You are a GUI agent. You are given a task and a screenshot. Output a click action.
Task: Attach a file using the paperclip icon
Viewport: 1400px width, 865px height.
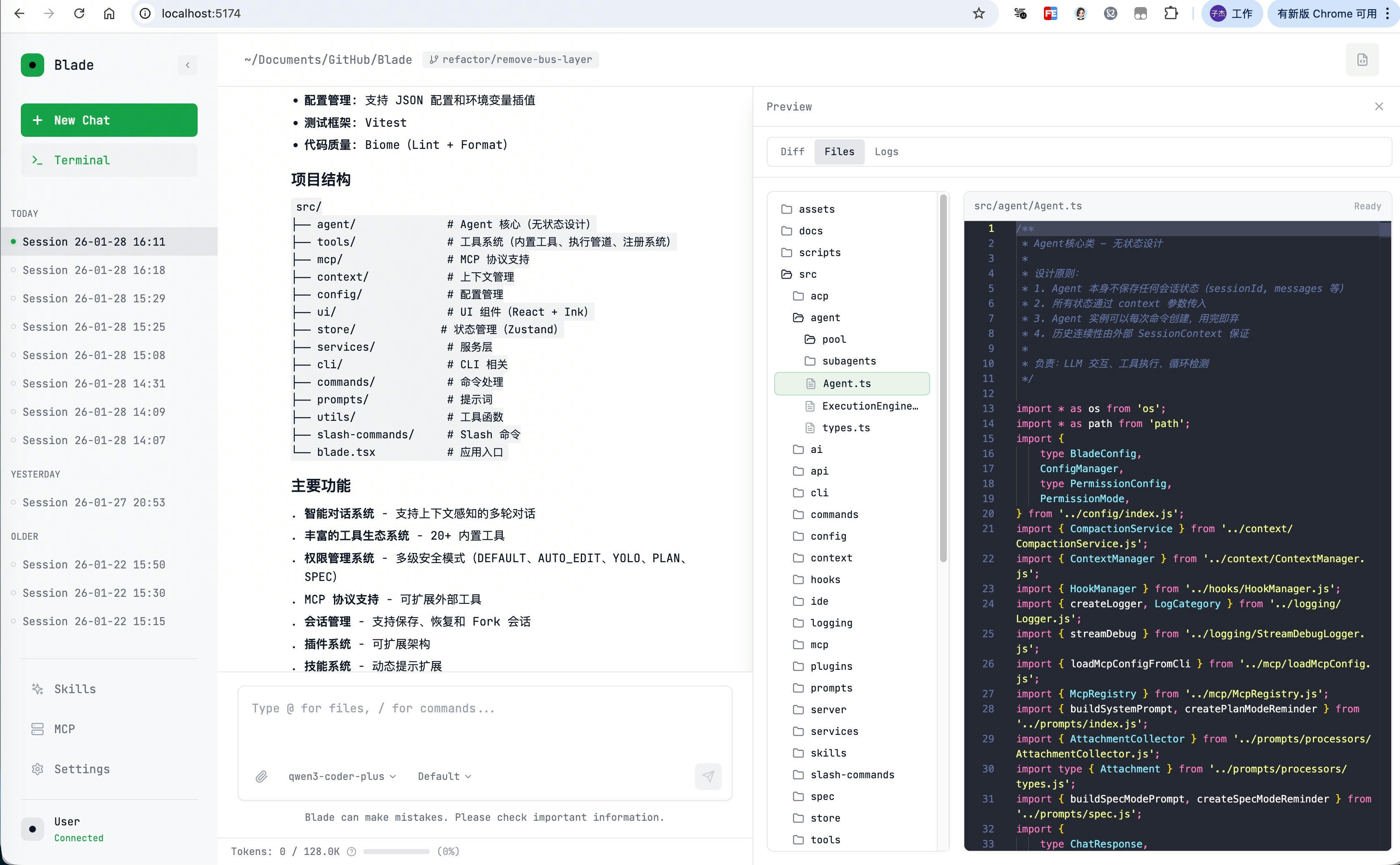(262, 776)
